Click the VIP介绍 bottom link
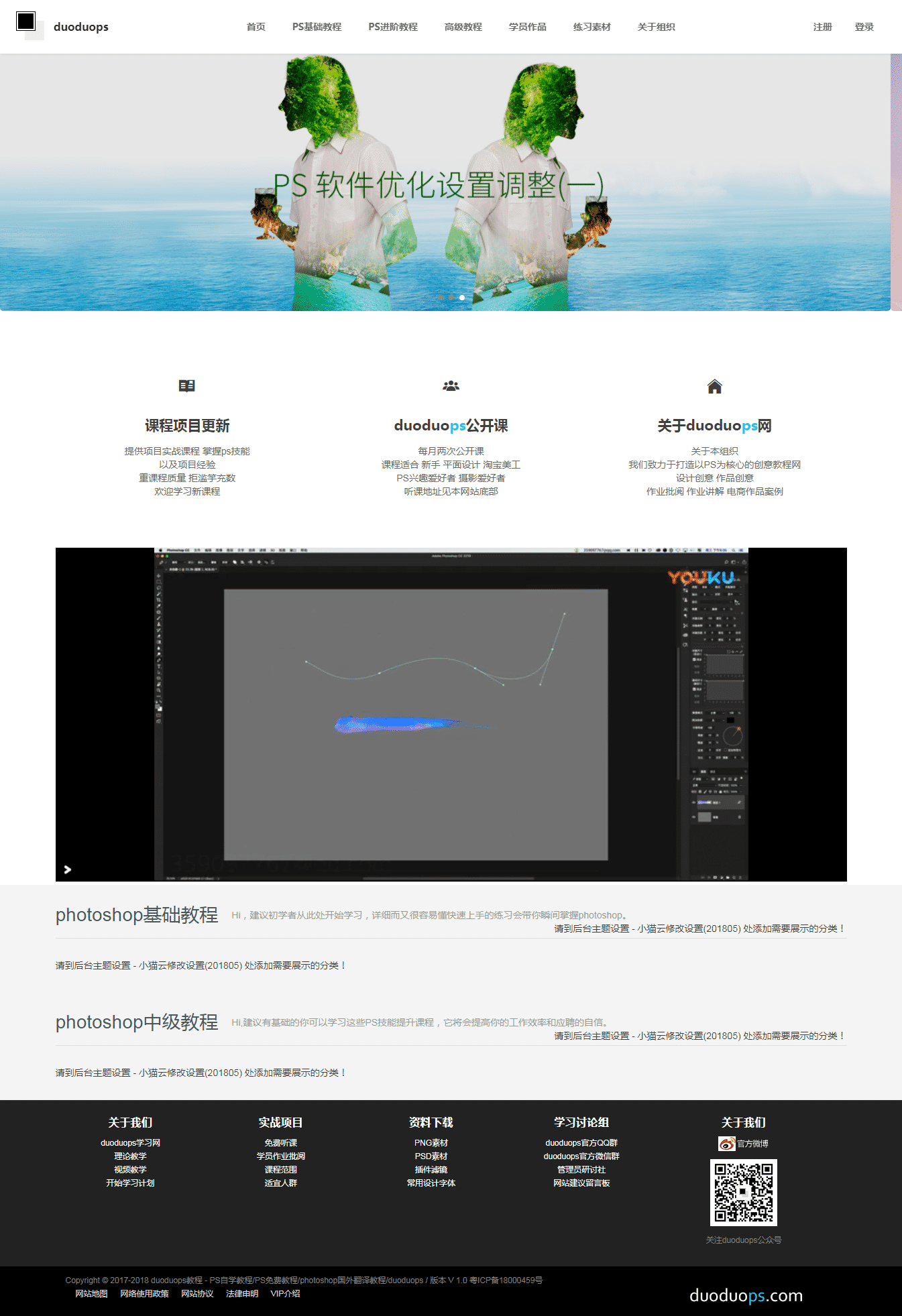The image size is (902, 1316). coord(286,1294)
